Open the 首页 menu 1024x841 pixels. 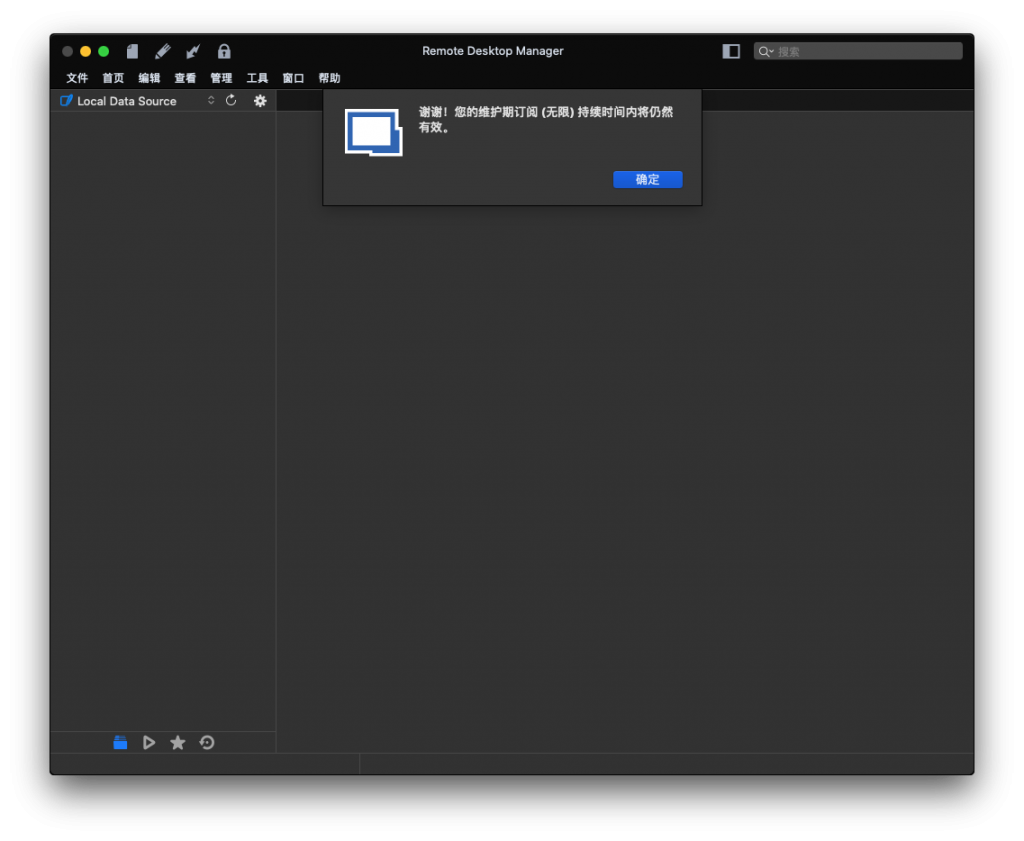pyautogui.click(x=113, y=78)
